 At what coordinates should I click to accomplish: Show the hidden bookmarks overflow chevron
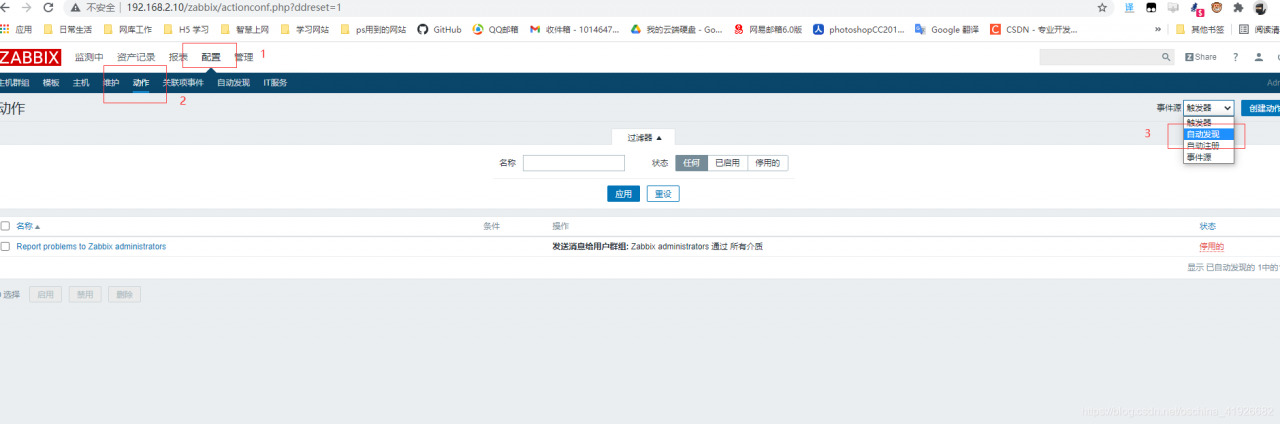1158,29
